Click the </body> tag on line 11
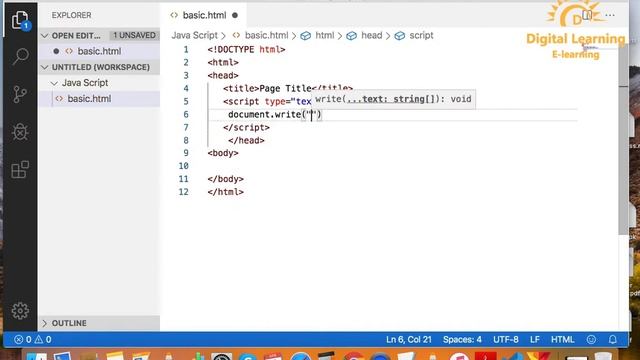The image size is (640, 360). click(225, 179)
